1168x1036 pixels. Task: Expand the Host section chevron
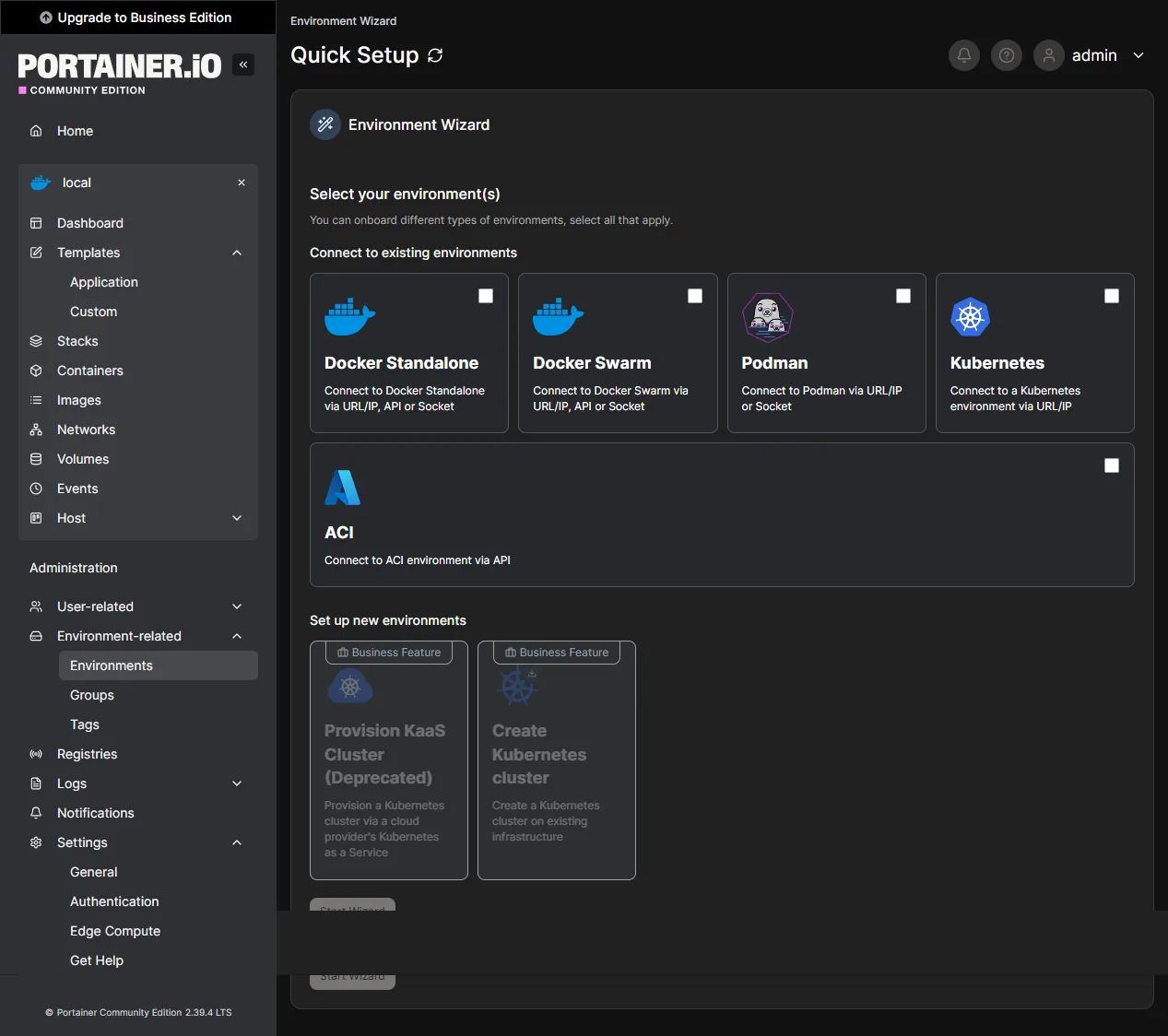pos(237,518)
